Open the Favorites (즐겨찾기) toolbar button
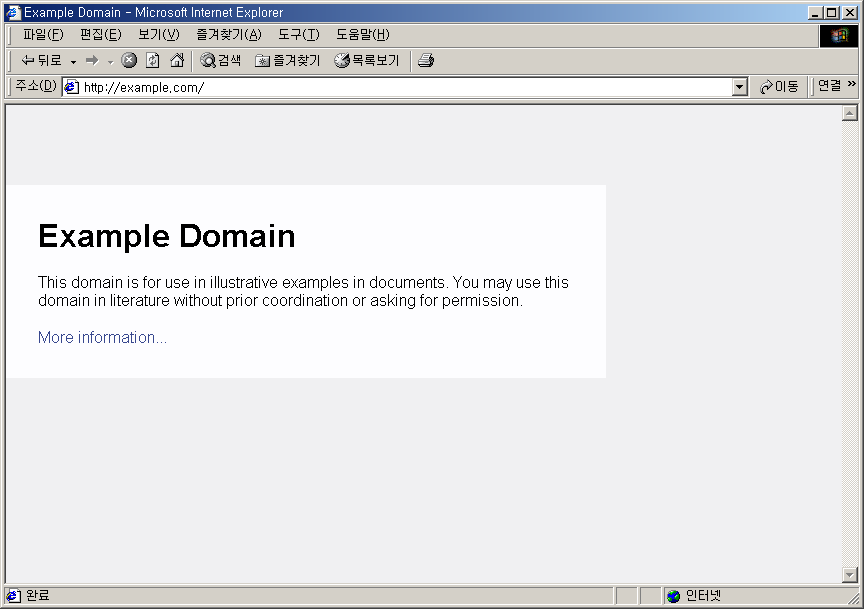Image resolution: width=864 pixels, height=609 pixels. click(288, 60)
